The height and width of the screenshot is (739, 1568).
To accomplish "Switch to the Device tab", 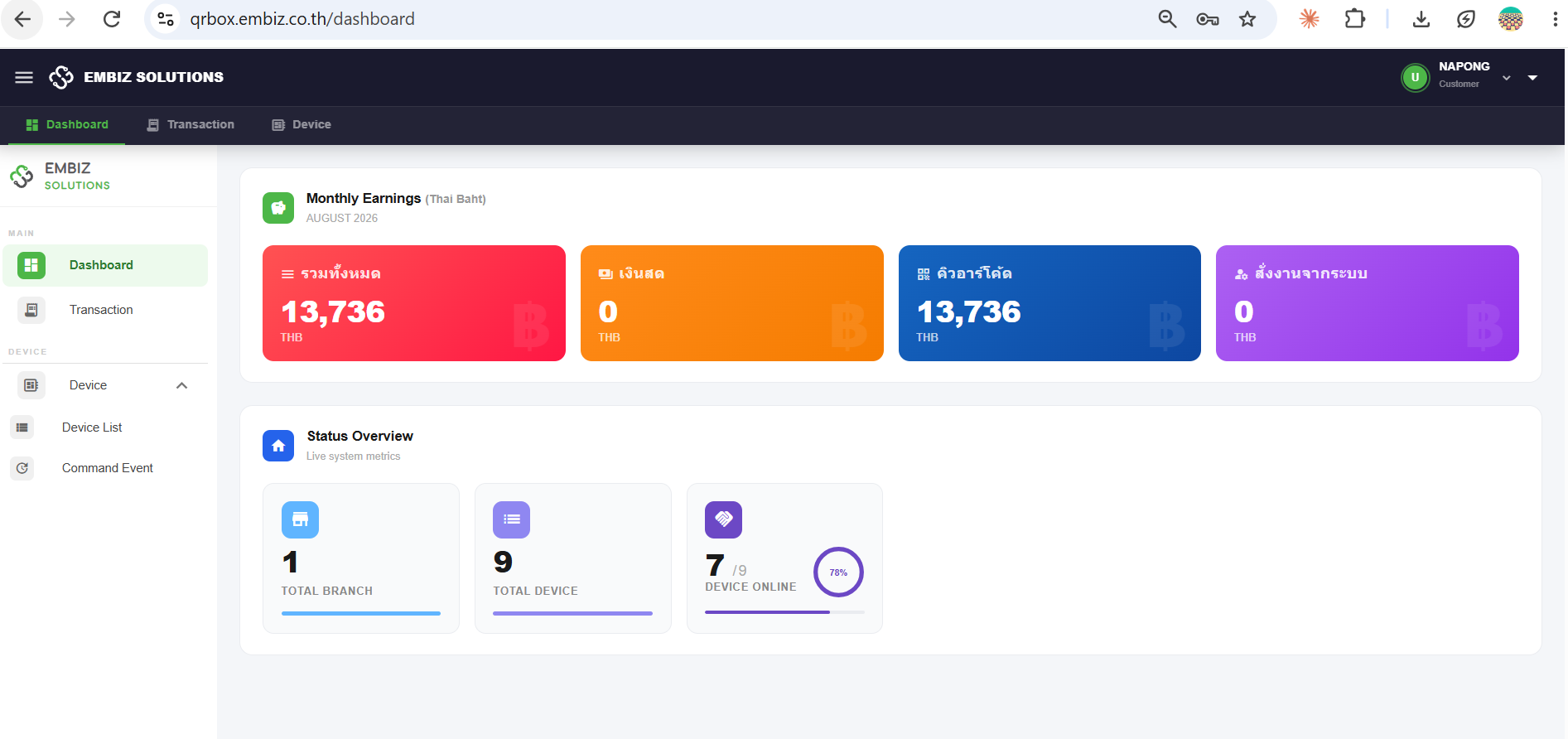I will tap(302, 125).
